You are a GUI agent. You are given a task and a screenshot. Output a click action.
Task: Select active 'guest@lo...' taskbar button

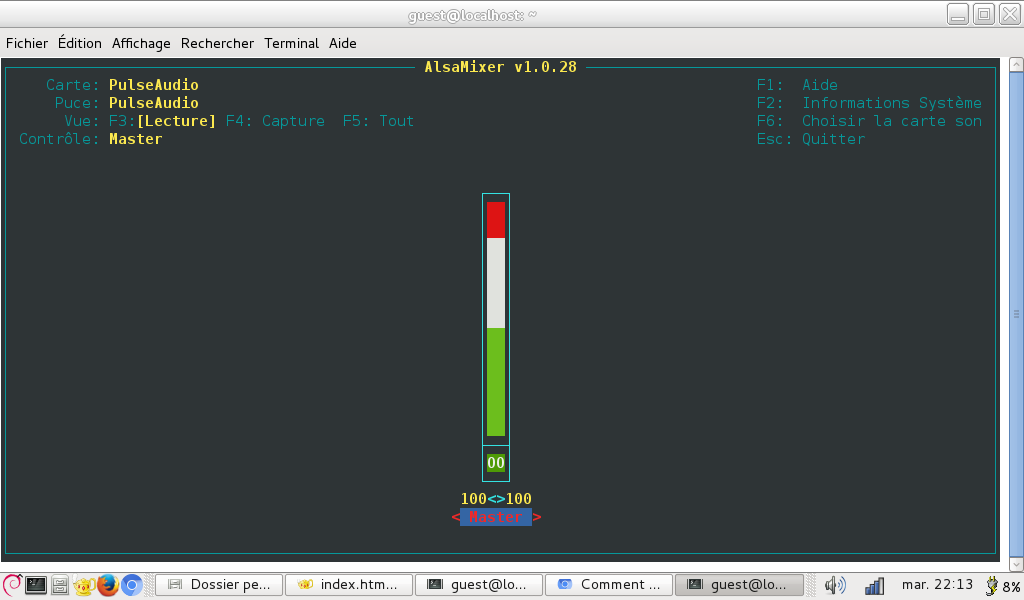739,585
